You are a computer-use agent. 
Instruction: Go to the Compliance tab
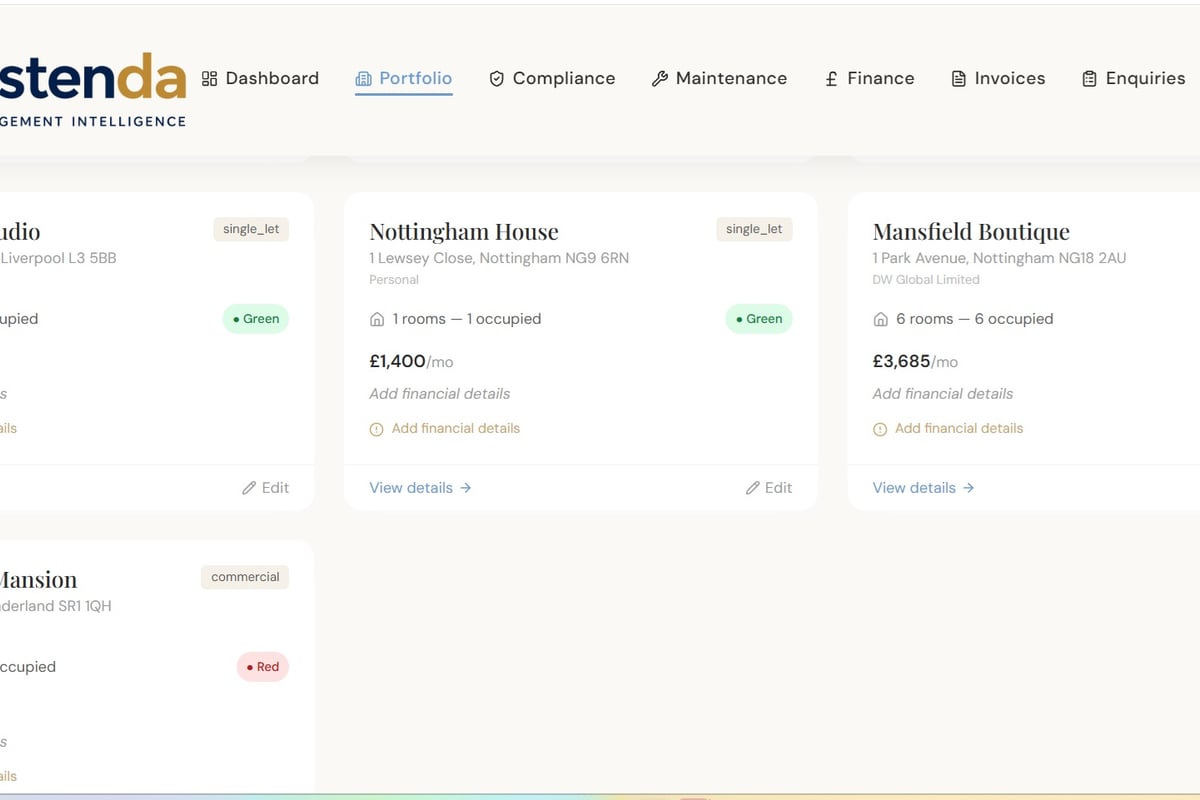tap(552, 78)
